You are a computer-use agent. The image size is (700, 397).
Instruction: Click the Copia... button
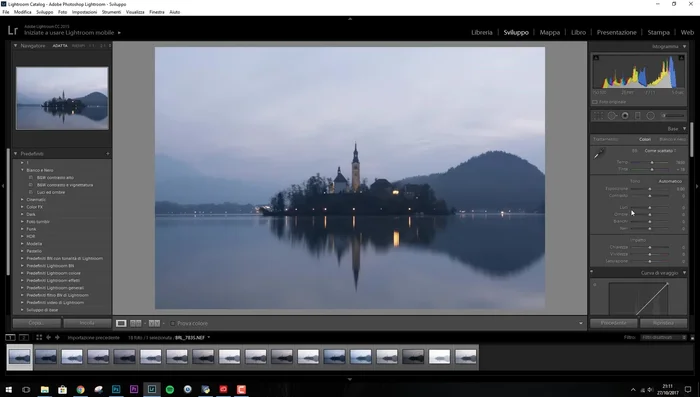[37, 323]
